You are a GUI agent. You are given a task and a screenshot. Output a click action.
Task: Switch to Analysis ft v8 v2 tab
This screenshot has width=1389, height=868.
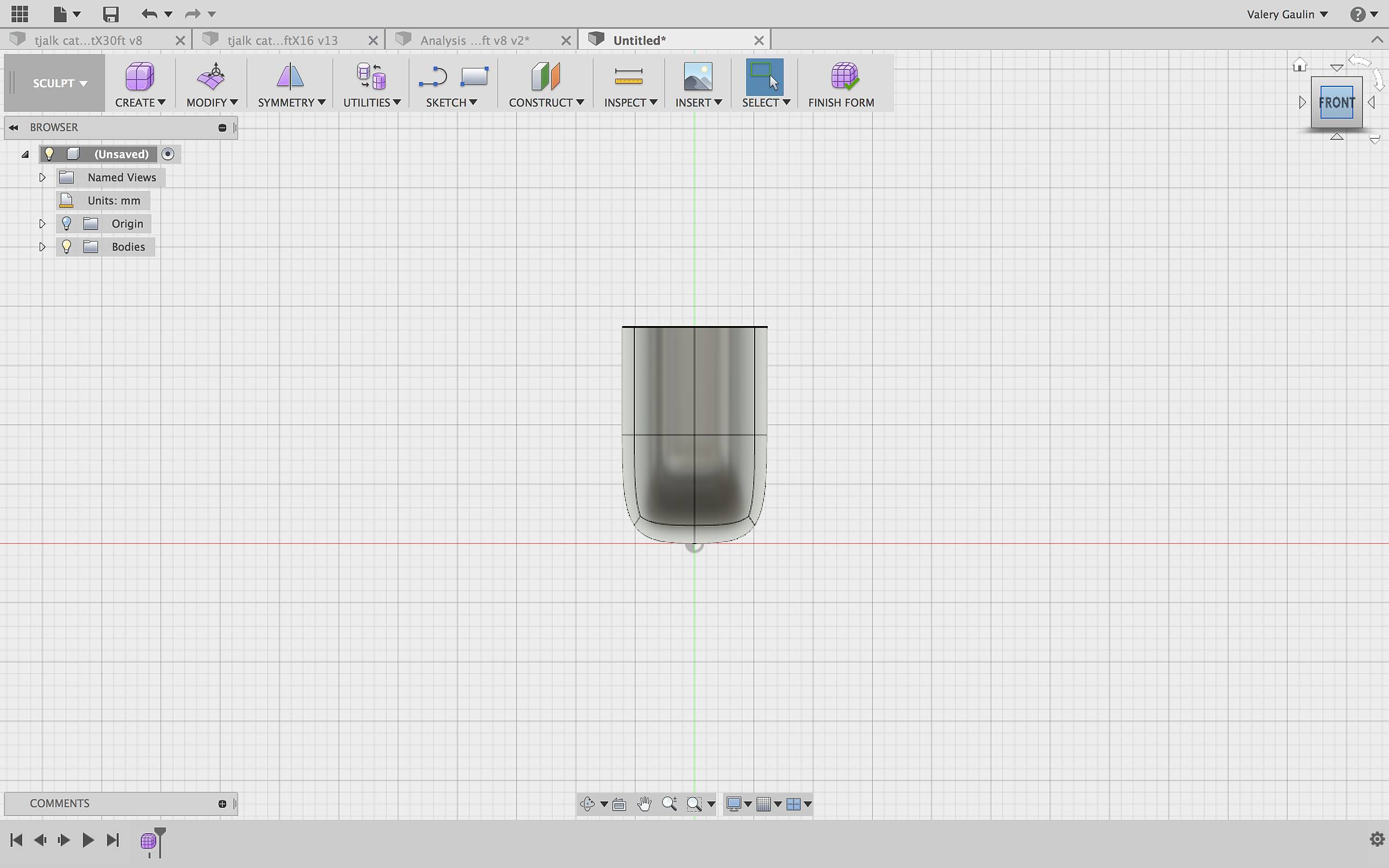pyautogui.click(x=474, y=40)
